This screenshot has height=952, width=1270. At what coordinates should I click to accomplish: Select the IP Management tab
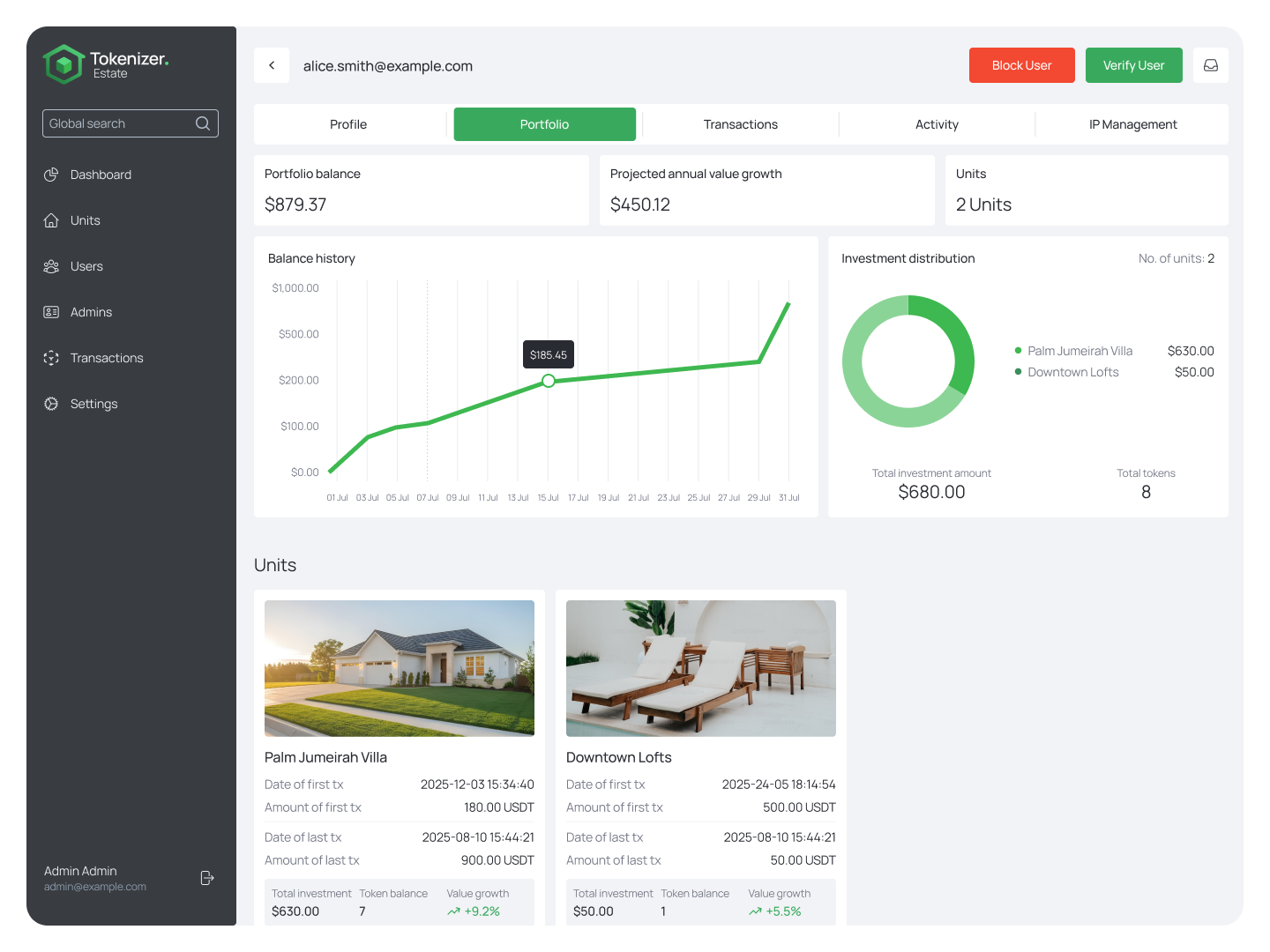(1132, 124)
